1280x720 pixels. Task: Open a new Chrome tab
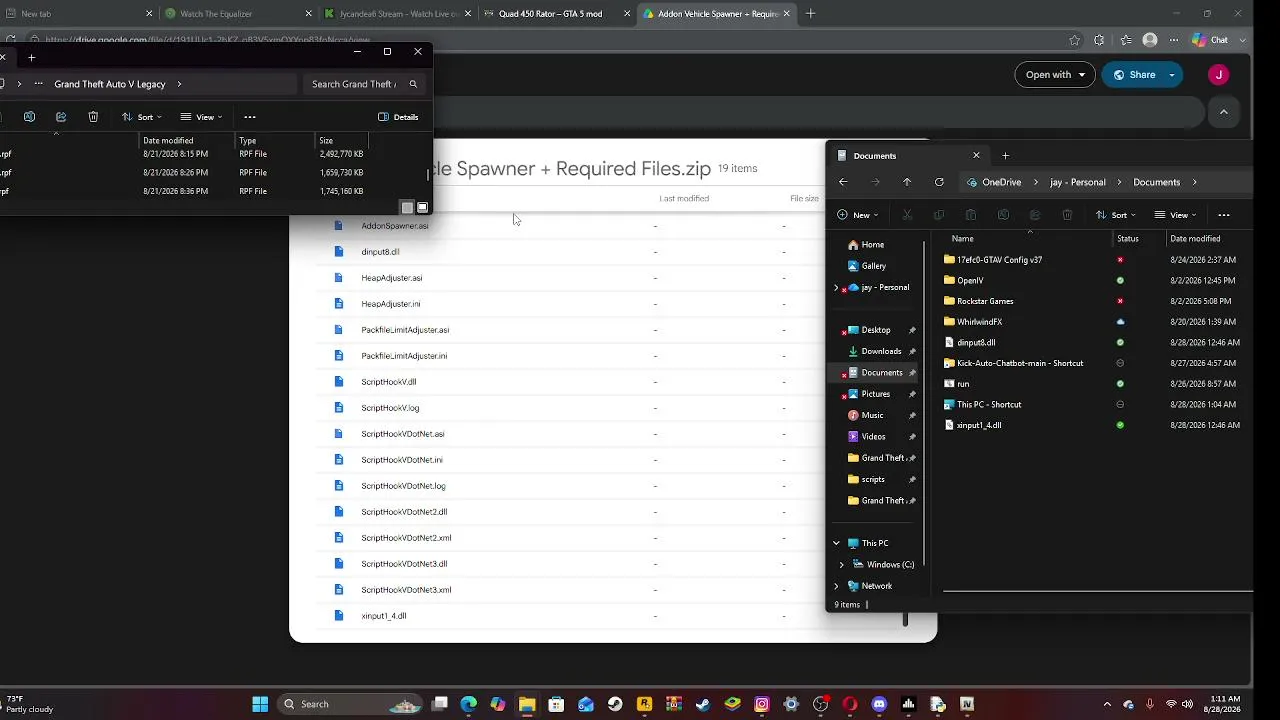pyautogui.click(x=811, y=14)
